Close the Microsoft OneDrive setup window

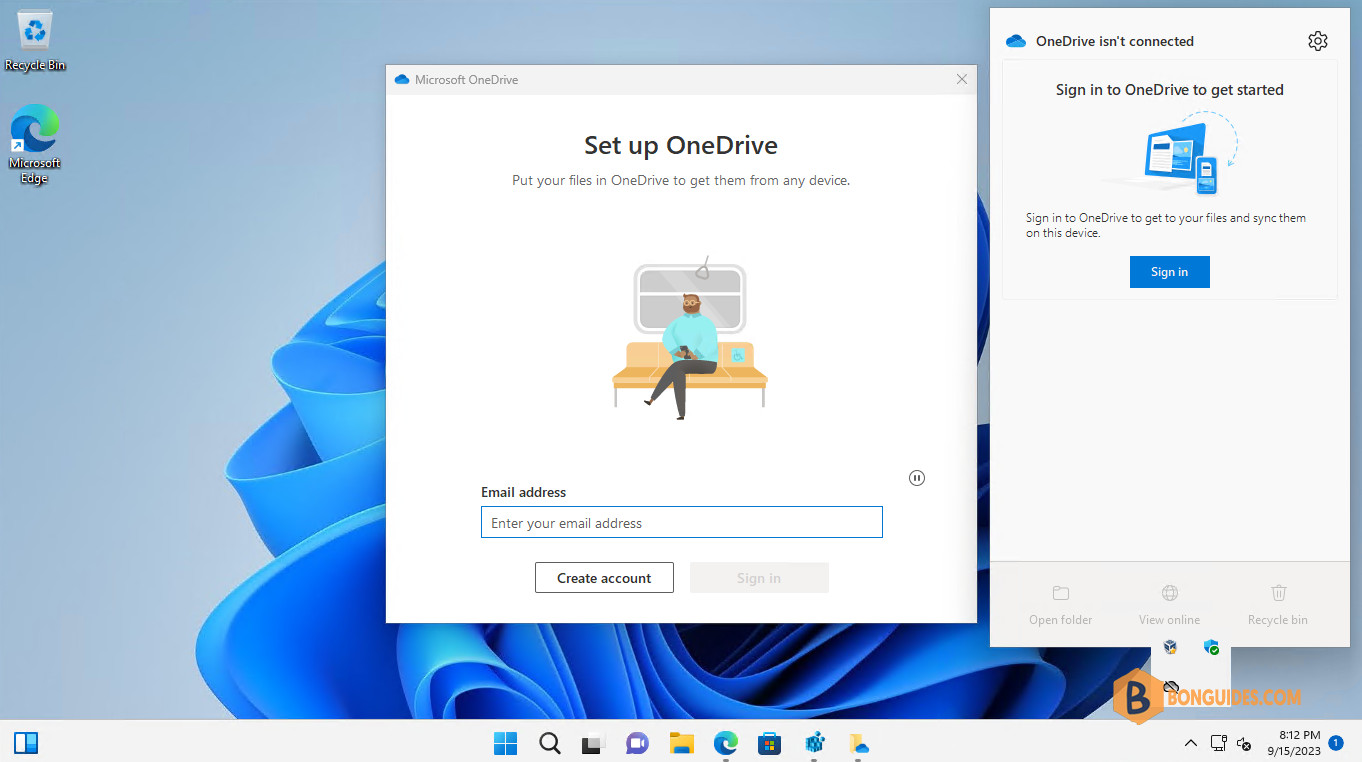click(962, 79)
